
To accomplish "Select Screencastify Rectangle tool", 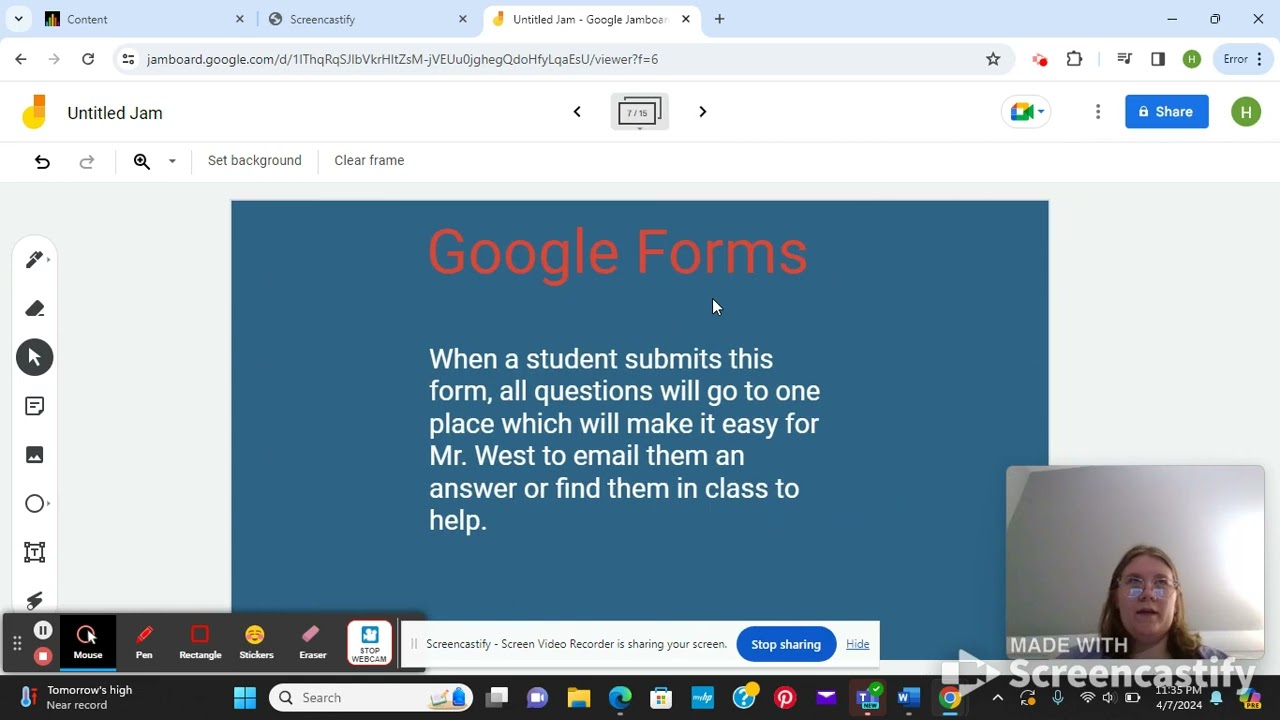I will [x=200, y=642].
